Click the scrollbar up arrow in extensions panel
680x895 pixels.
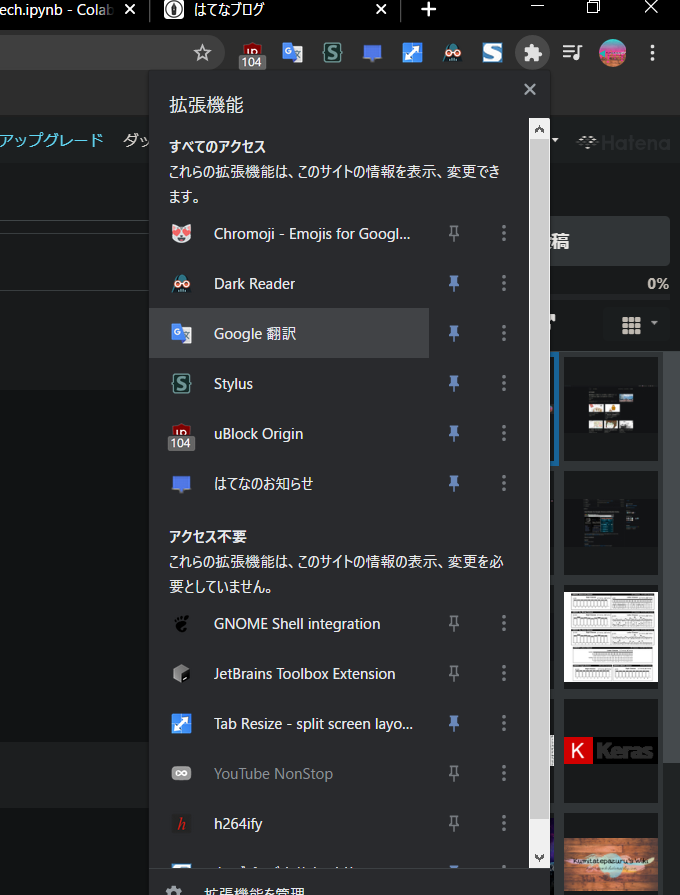[540, 130]
